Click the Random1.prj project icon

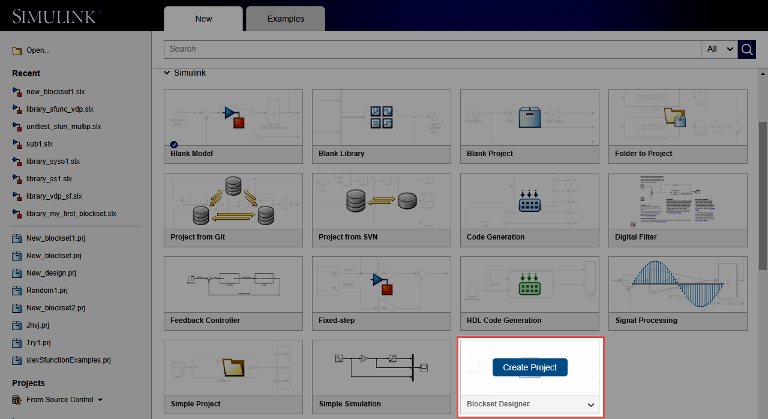point(17,290)
